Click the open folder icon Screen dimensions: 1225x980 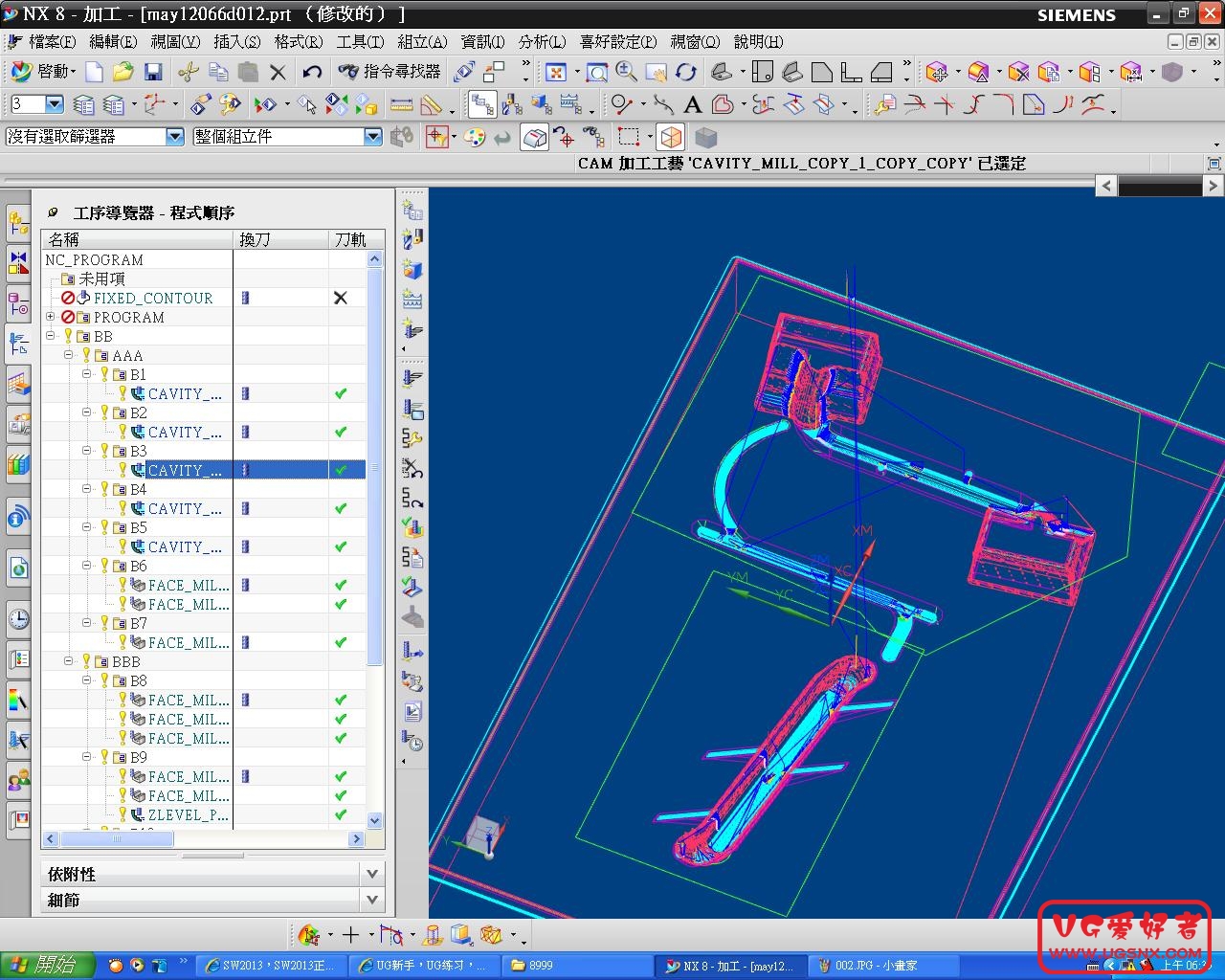(122, 72)
